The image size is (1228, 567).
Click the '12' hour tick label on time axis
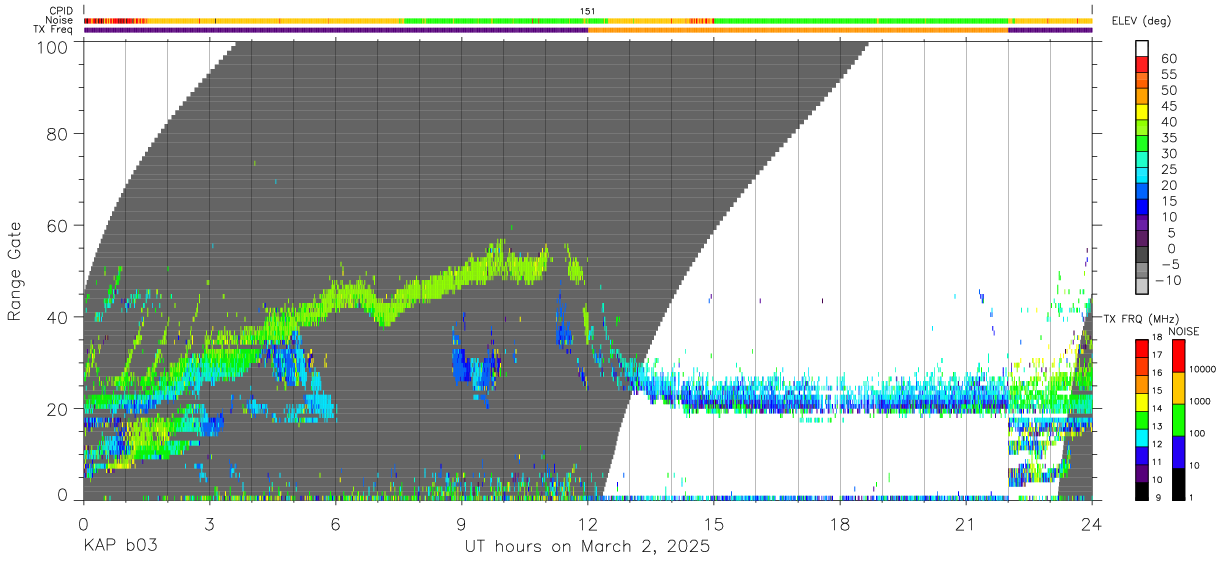point(587,524)
